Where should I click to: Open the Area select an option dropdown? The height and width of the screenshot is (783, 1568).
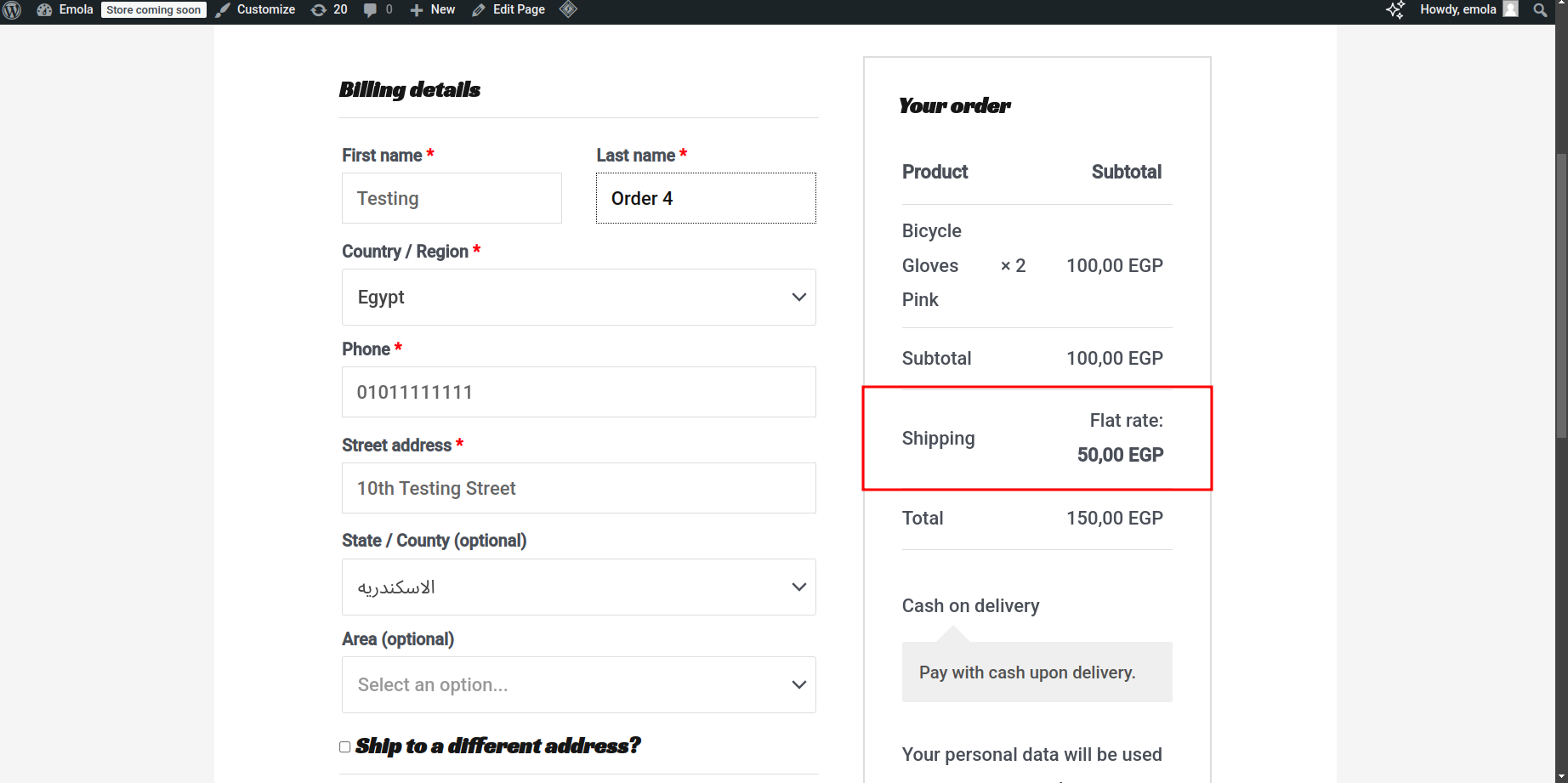579,685
